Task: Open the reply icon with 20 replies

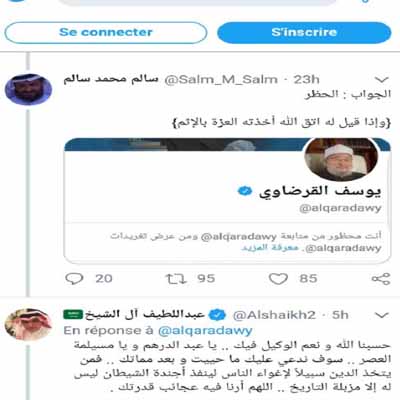Action: point(74,279)
